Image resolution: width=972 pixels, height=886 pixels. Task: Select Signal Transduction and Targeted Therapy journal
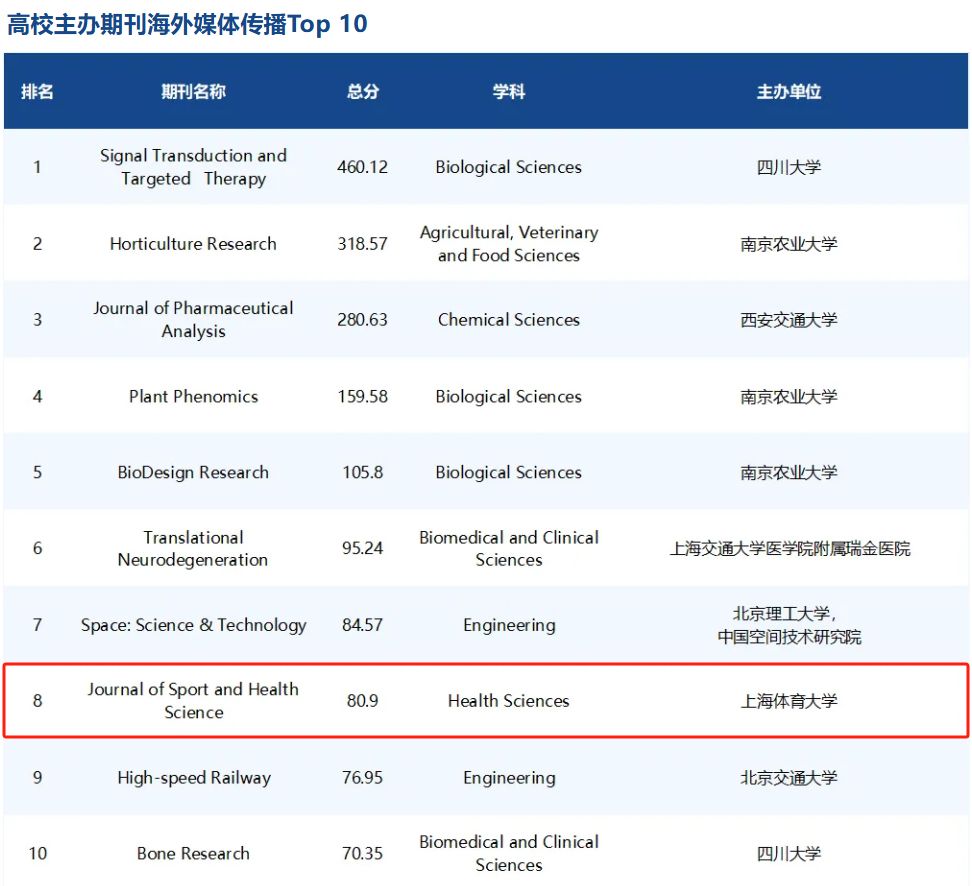193,167
